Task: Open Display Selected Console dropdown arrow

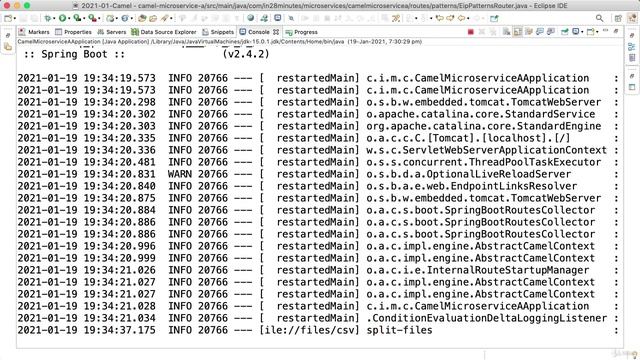Action: point(582,32)
